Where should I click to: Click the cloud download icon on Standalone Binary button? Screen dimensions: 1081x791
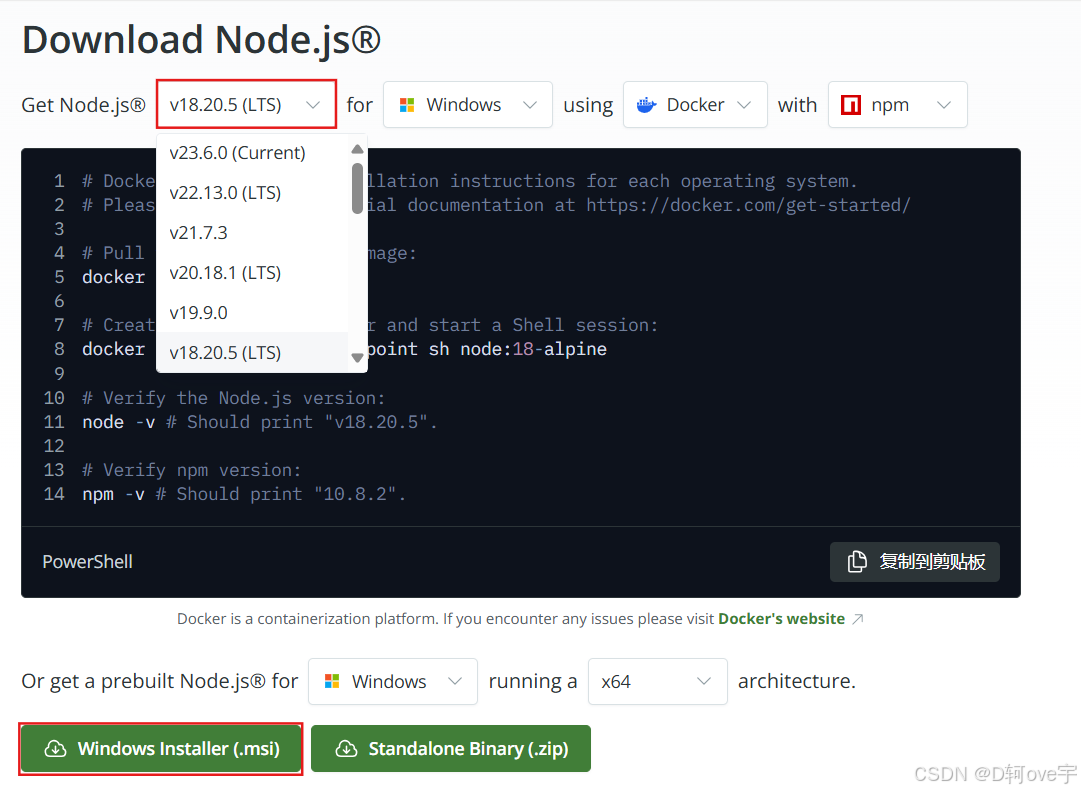(346, 748)
